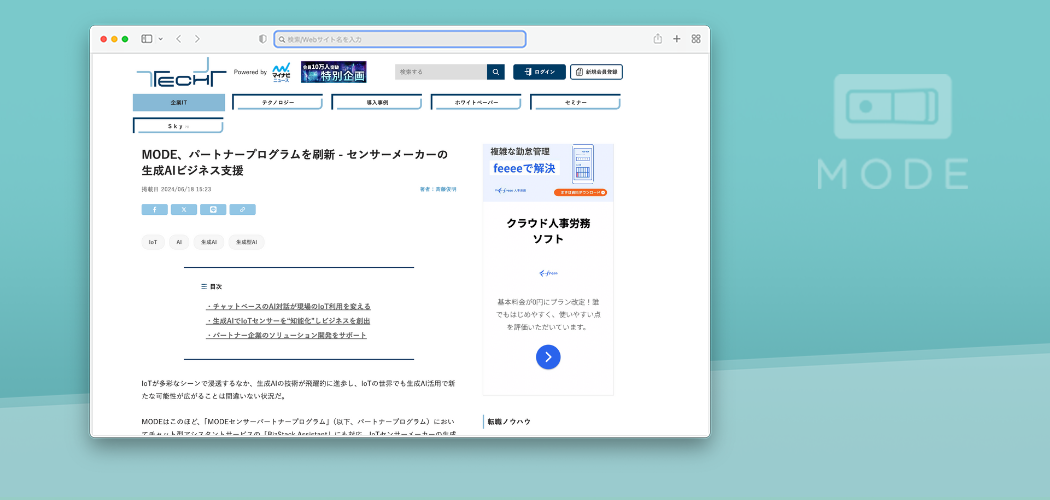Click the privacy shield icon

pyautogui.click(x=263, y=39)
